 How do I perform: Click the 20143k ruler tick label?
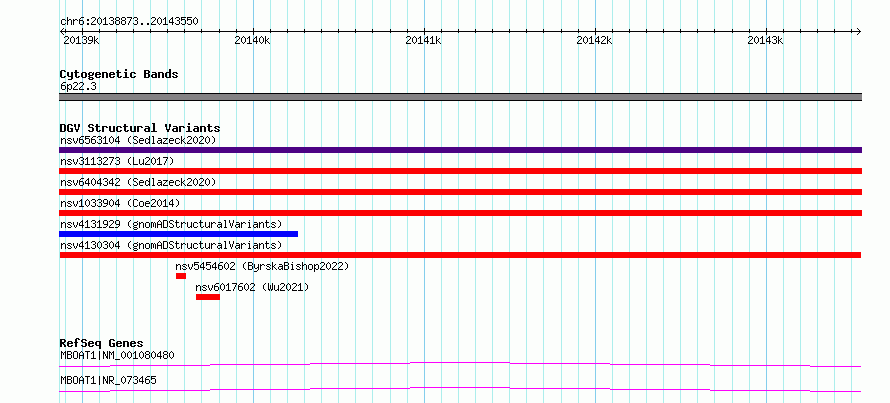point(766,40)
